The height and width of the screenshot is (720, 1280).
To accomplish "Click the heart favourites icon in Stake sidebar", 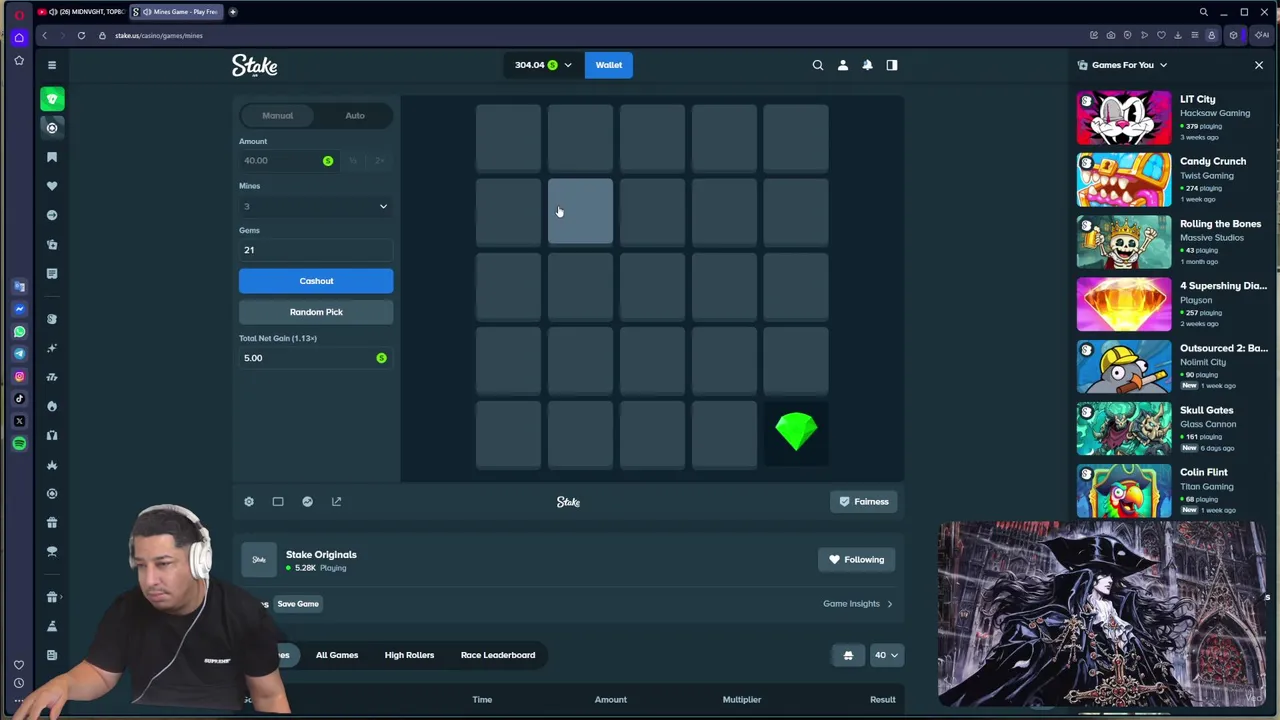I will click(x=52, y=186).
